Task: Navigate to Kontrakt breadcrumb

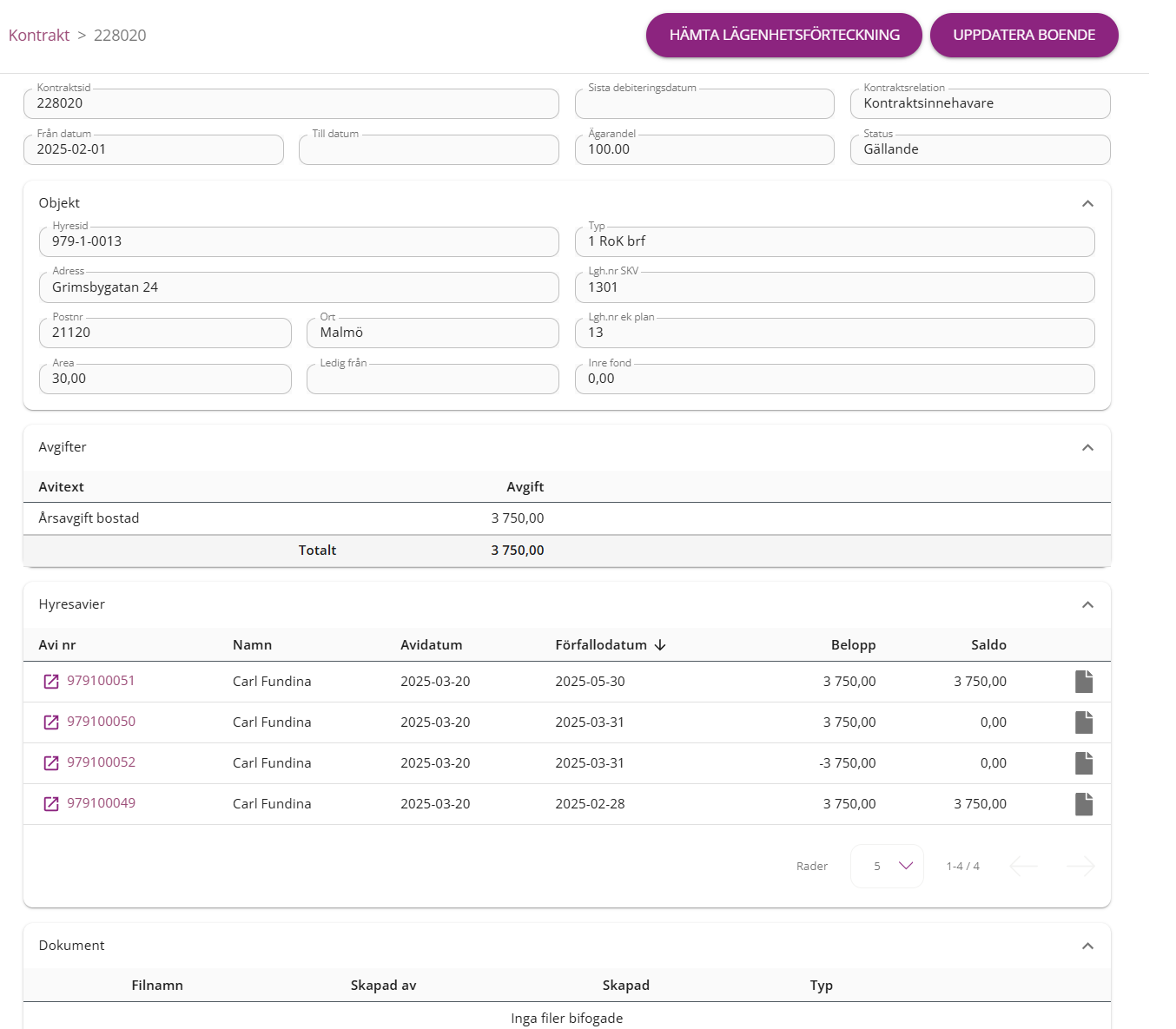Action: tap(39, 36)
